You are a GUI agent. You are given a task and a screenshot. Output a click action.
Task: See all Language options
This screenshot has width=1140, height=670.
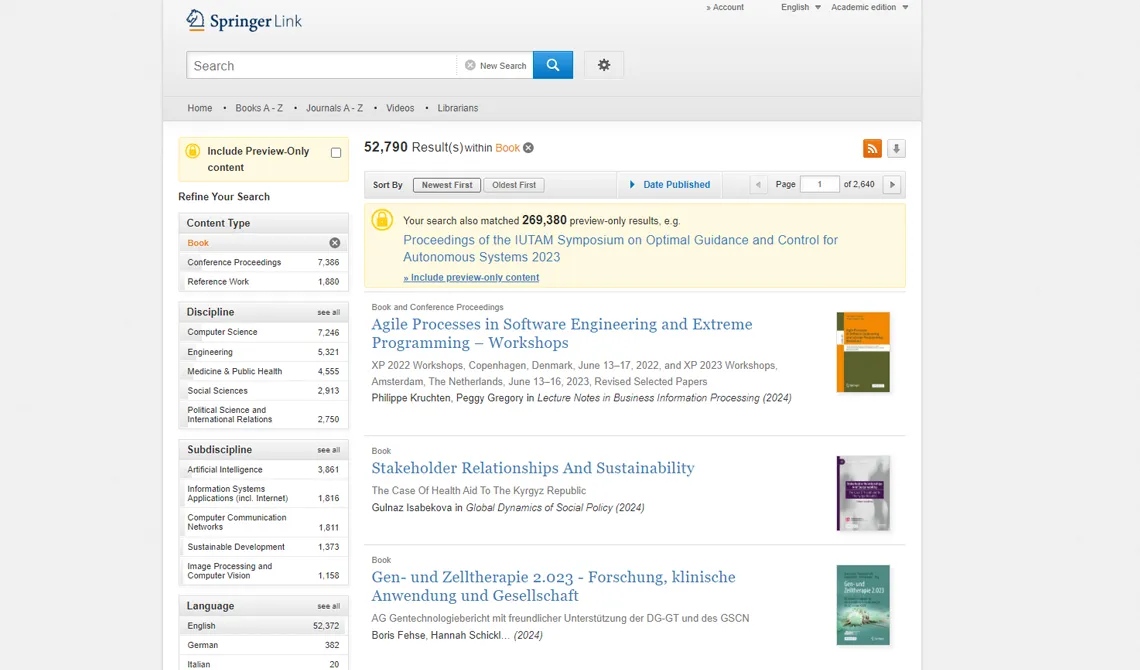coord(328,606)
